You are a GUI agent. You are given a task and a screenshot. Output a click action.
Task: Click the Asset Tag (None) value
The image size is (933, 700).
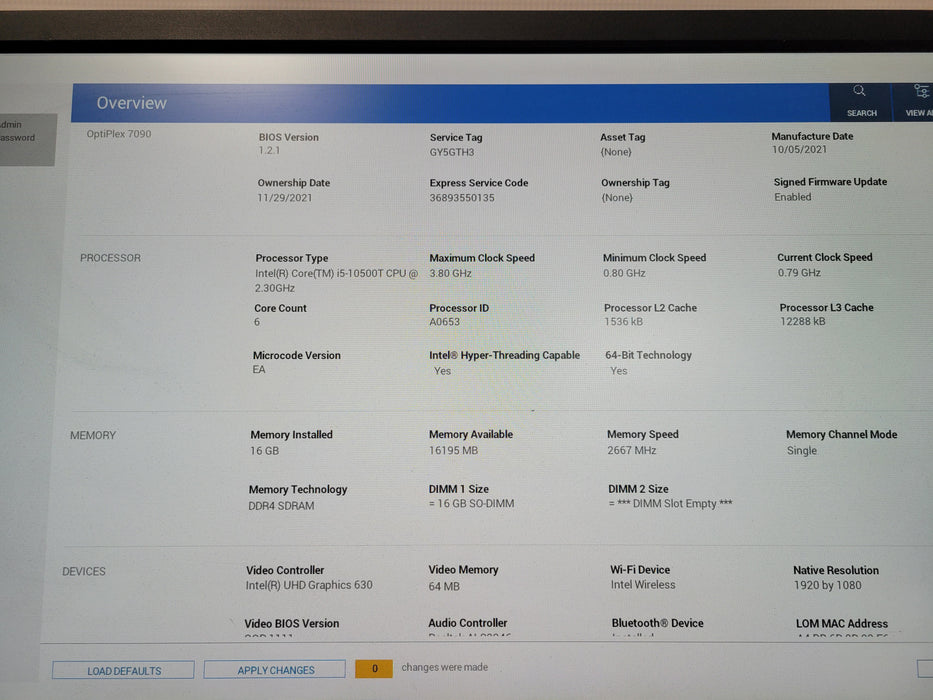point(616,152)
